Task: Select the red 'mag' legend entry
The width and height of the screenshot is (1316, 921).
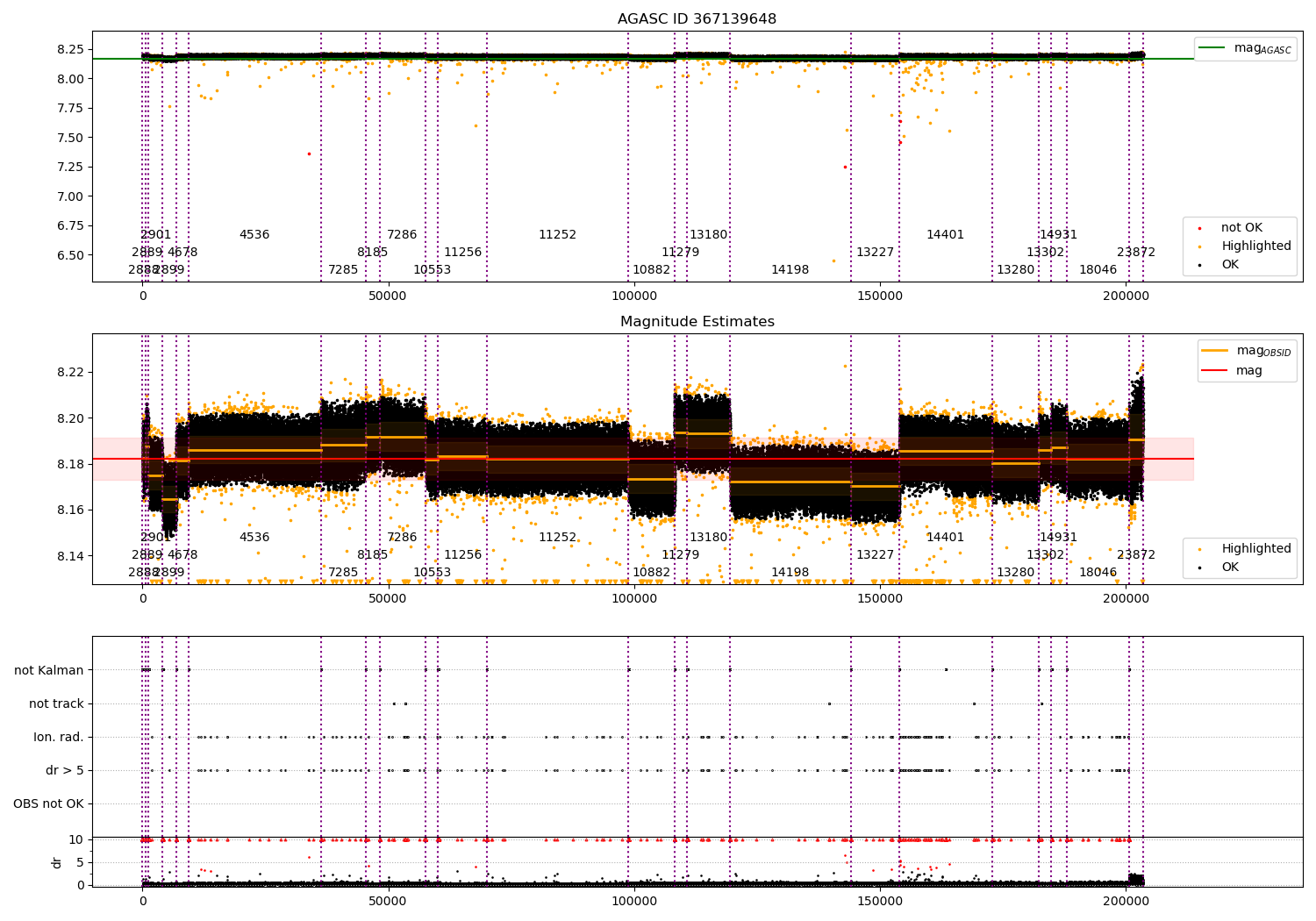Action: [x=1233, y=370]
